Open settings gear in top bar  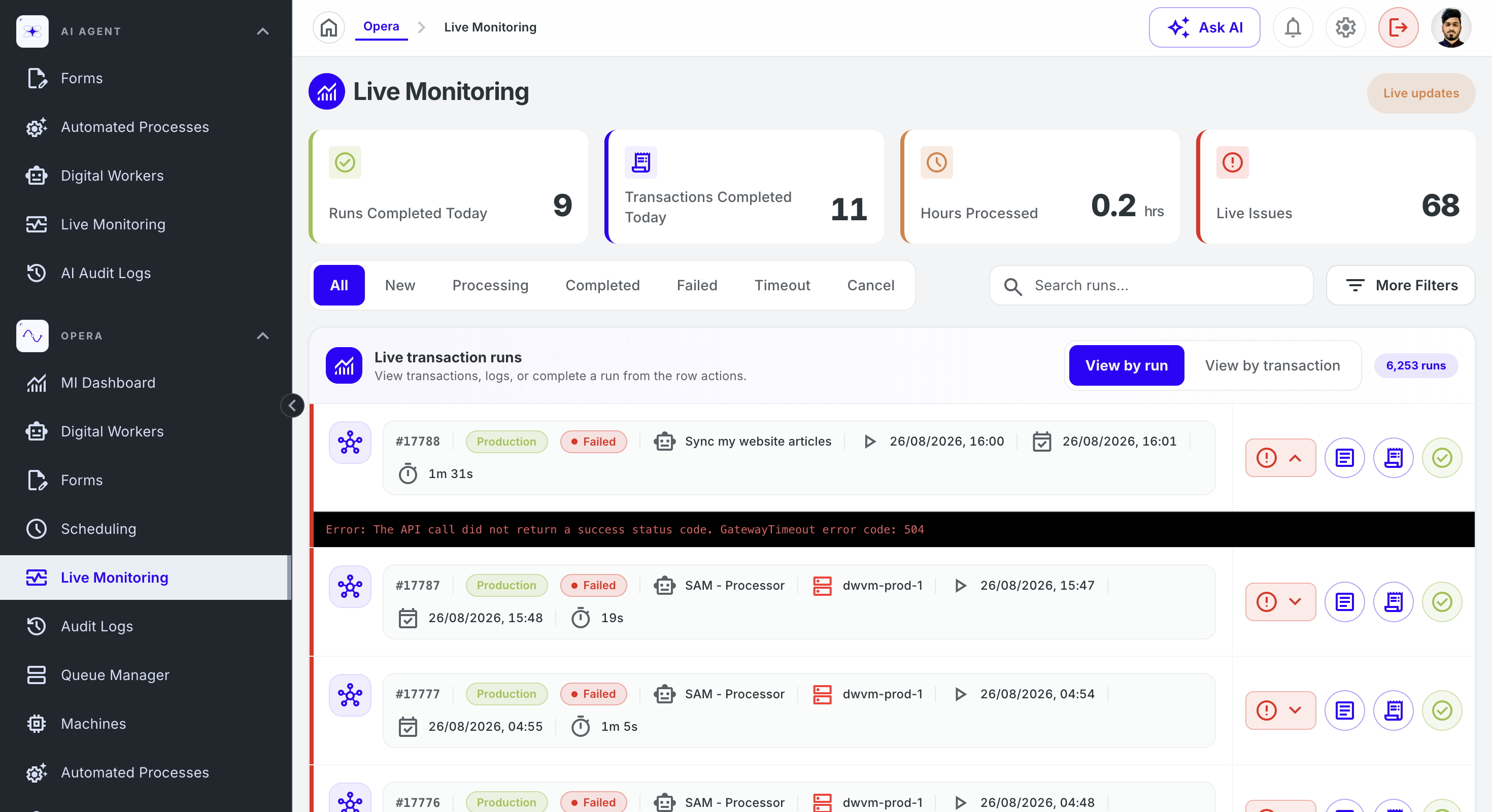click(x=1345, y=27)
